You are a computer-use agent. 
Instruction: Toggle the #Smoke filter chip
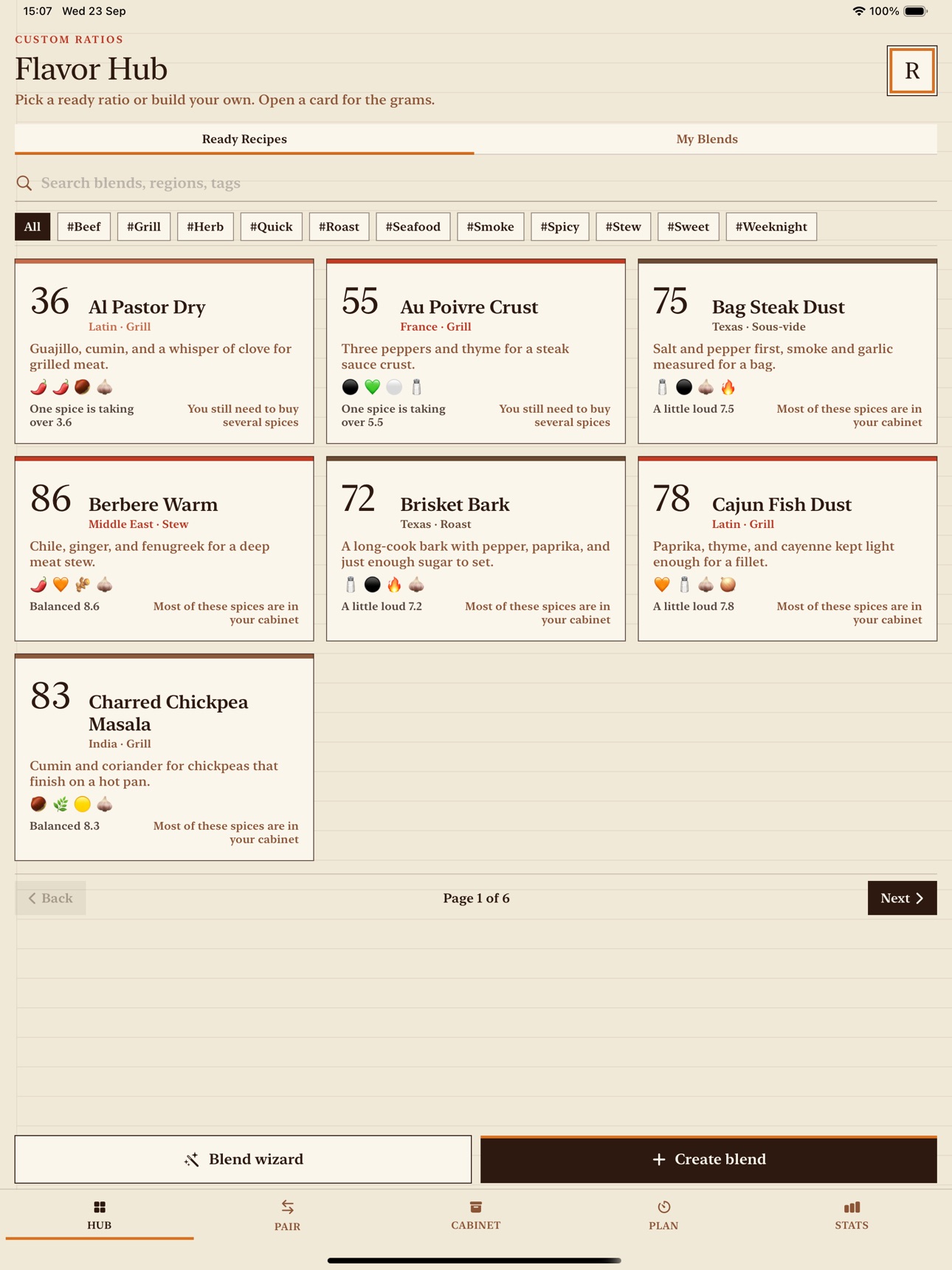491,227
